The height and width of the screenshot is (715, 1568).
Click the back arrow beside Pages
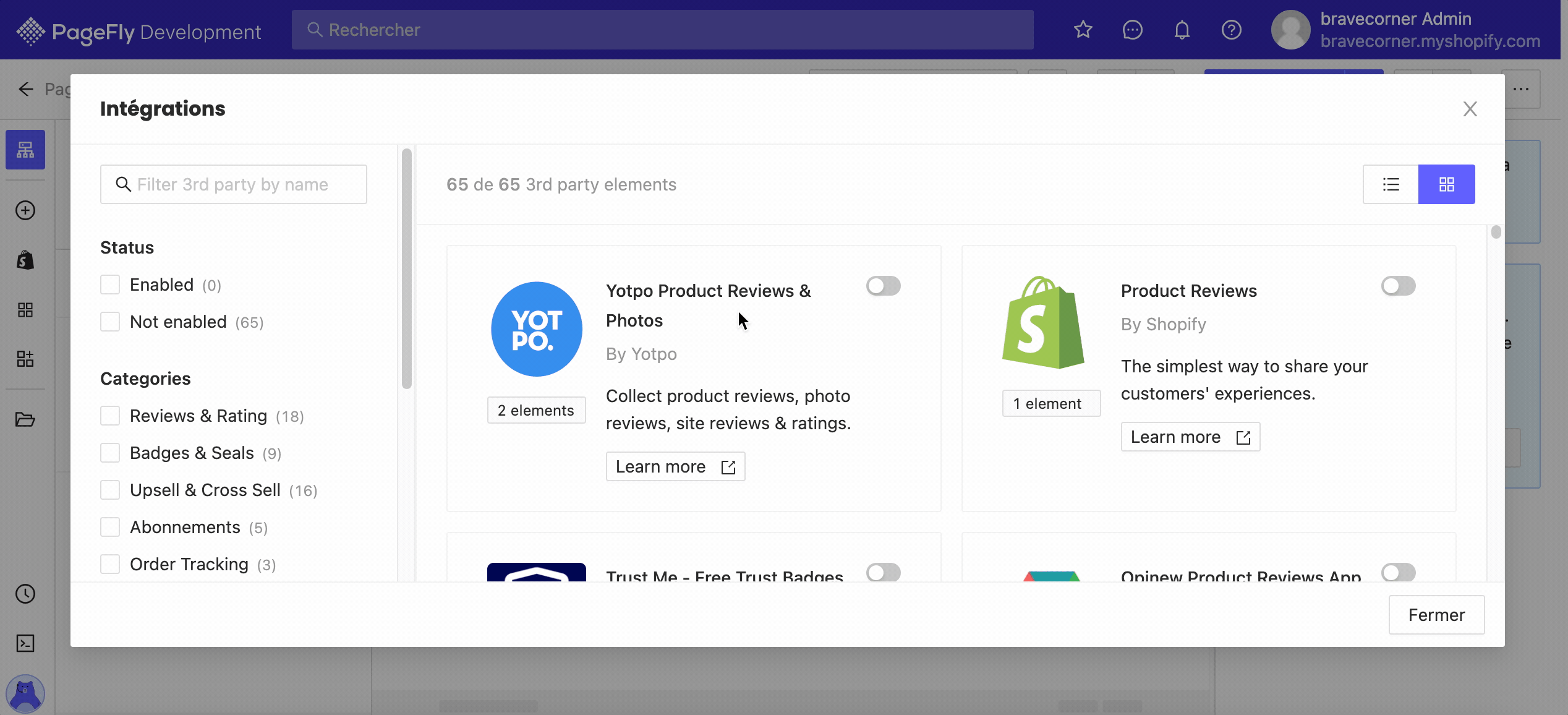pos(25,89)
